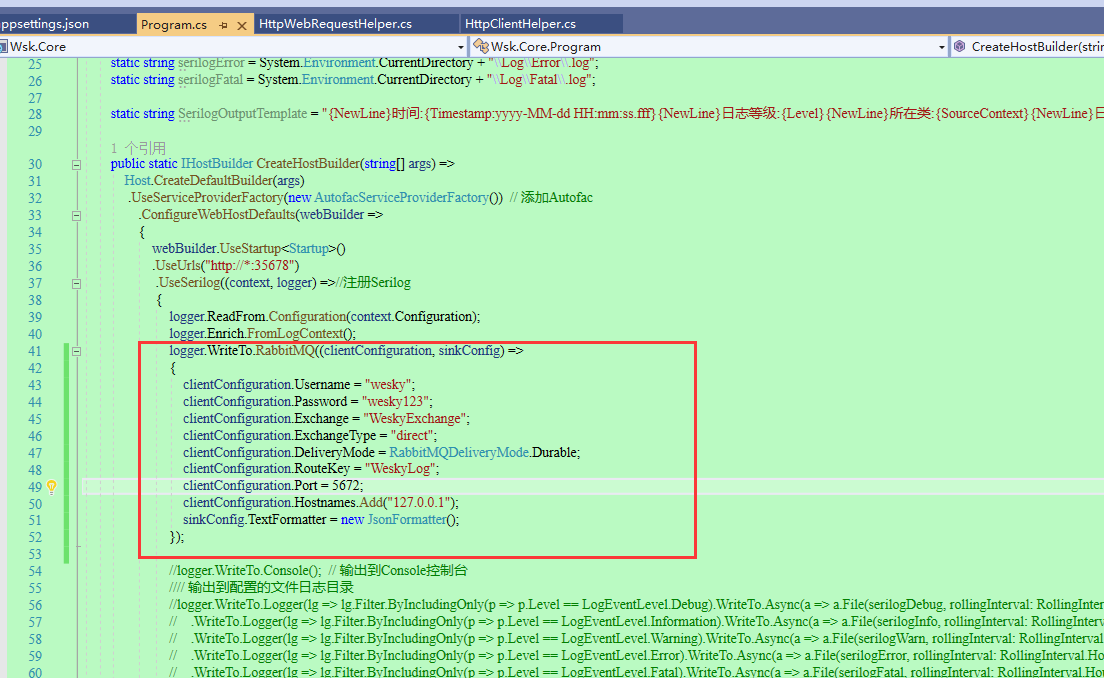Click the Startup type in UseStartup

pos(308,249)
